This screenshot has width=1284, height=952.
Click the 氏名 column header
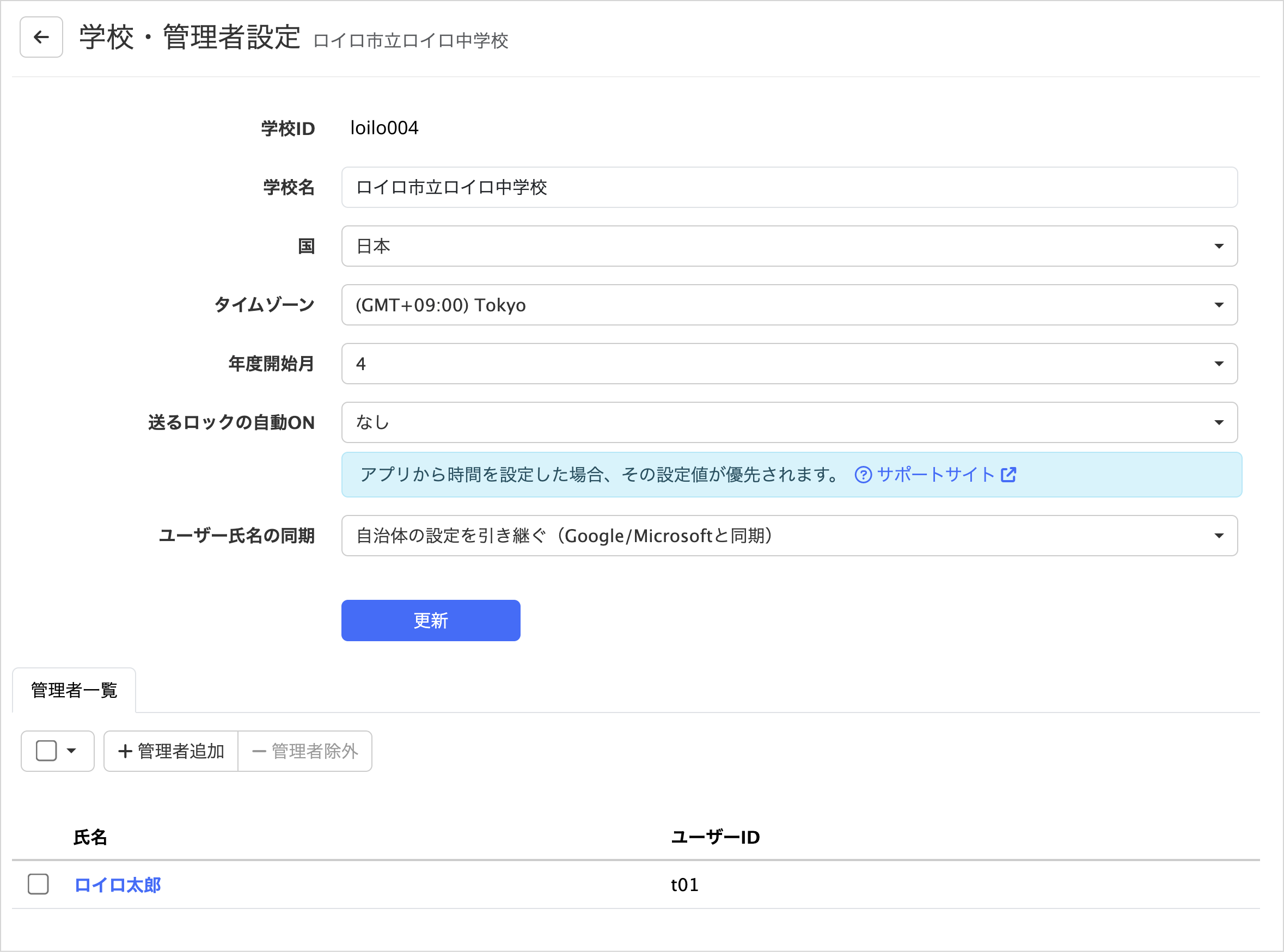pos(90,837)
